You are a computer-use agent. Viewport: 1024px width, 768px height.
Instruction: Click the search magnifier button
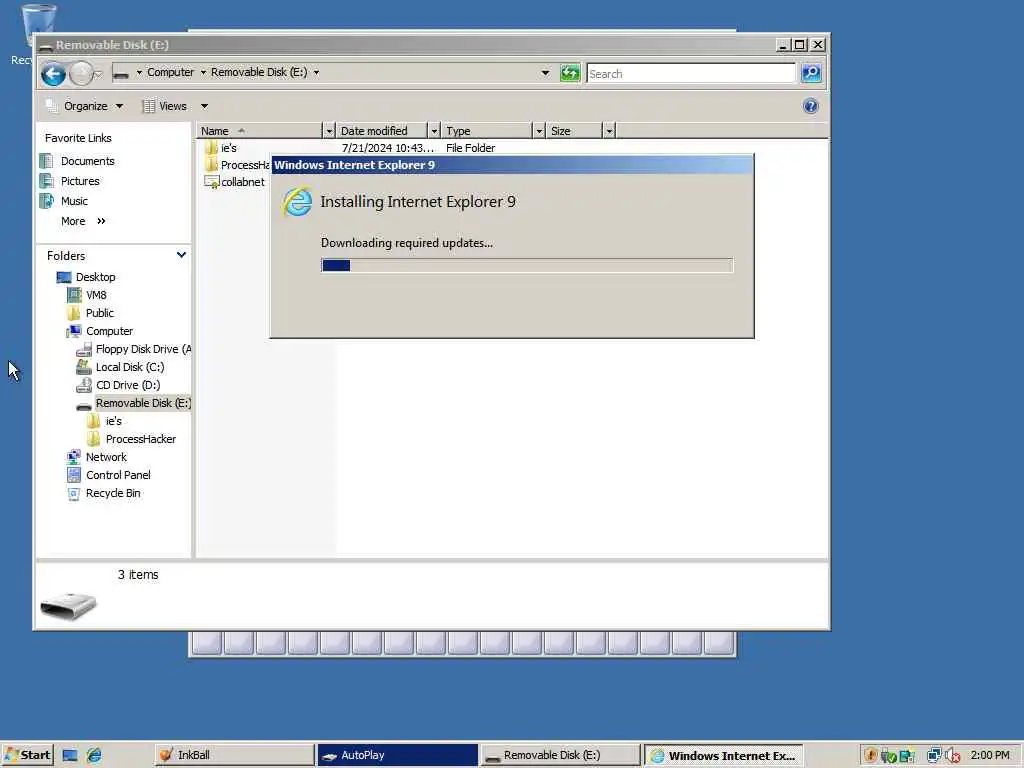[x=811, y=73]
